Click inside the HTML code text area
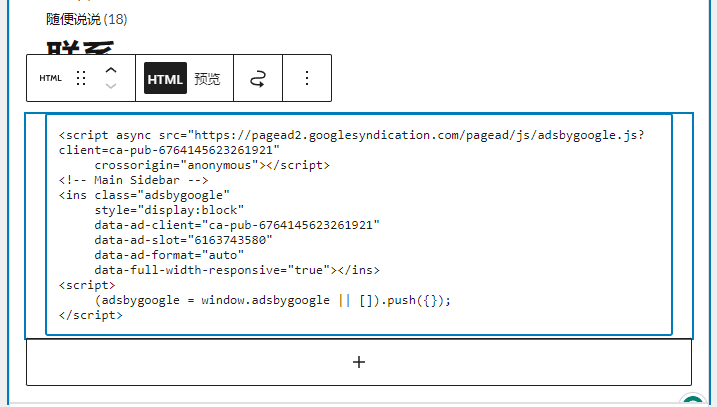The image size is (717, 407). coord(359,225)
